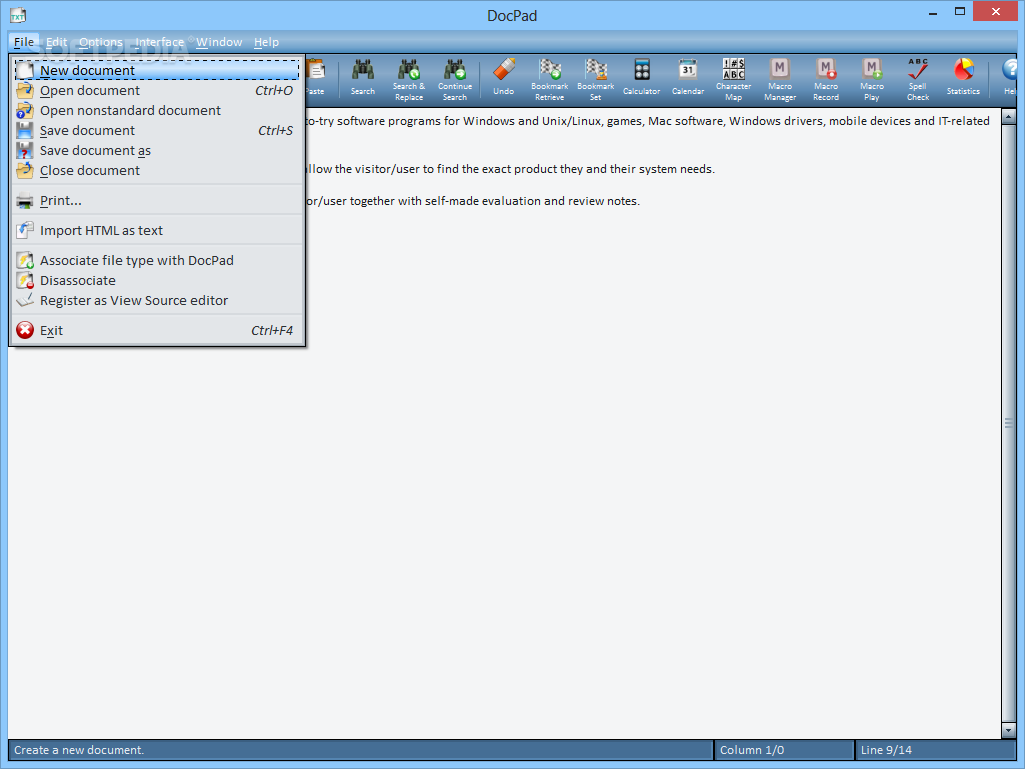1025x769 pixels.
Task: Select Close document
Action: (157, 171)
